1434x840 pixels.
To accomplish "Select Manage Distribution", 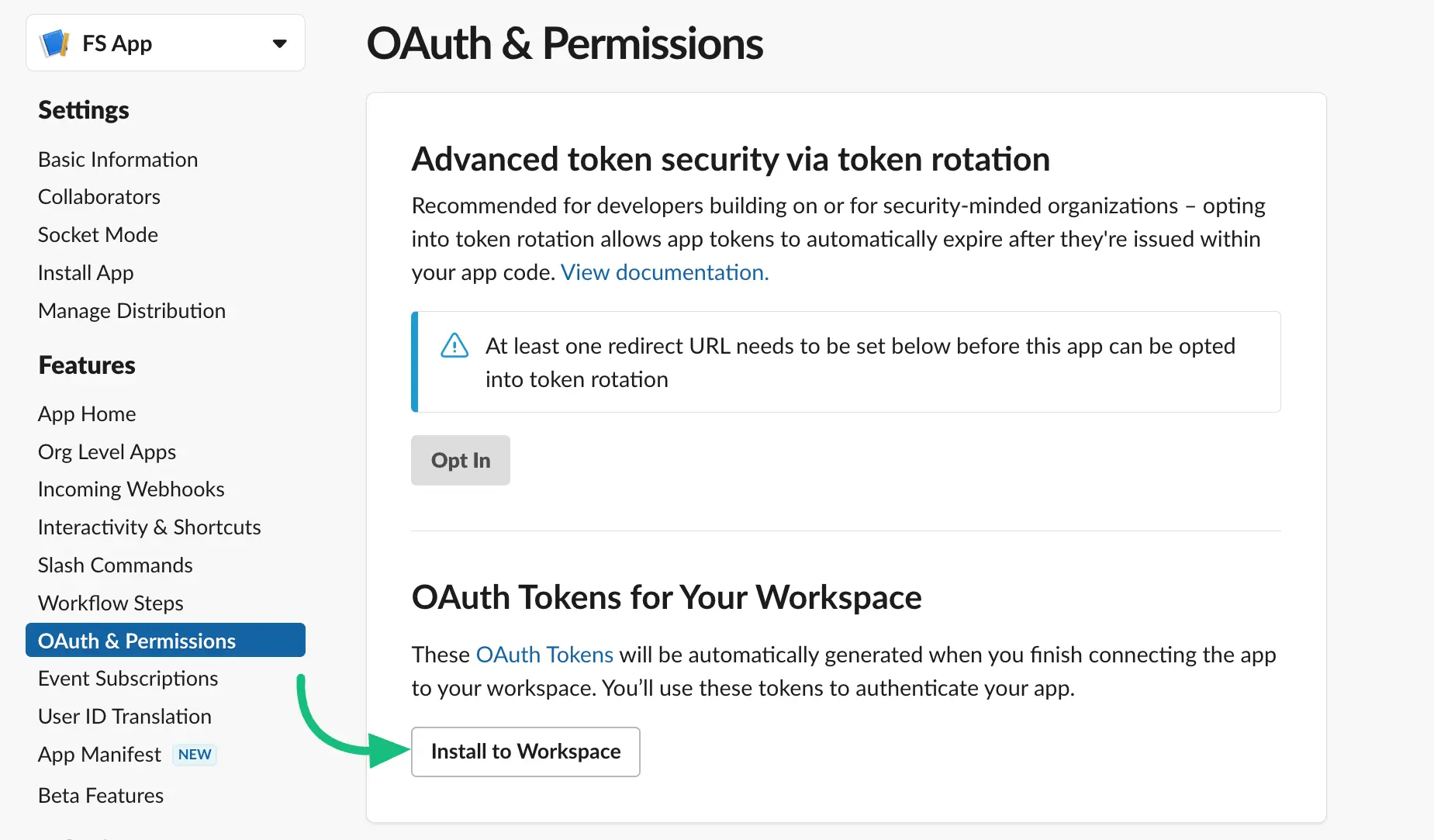I will point(131,310).
